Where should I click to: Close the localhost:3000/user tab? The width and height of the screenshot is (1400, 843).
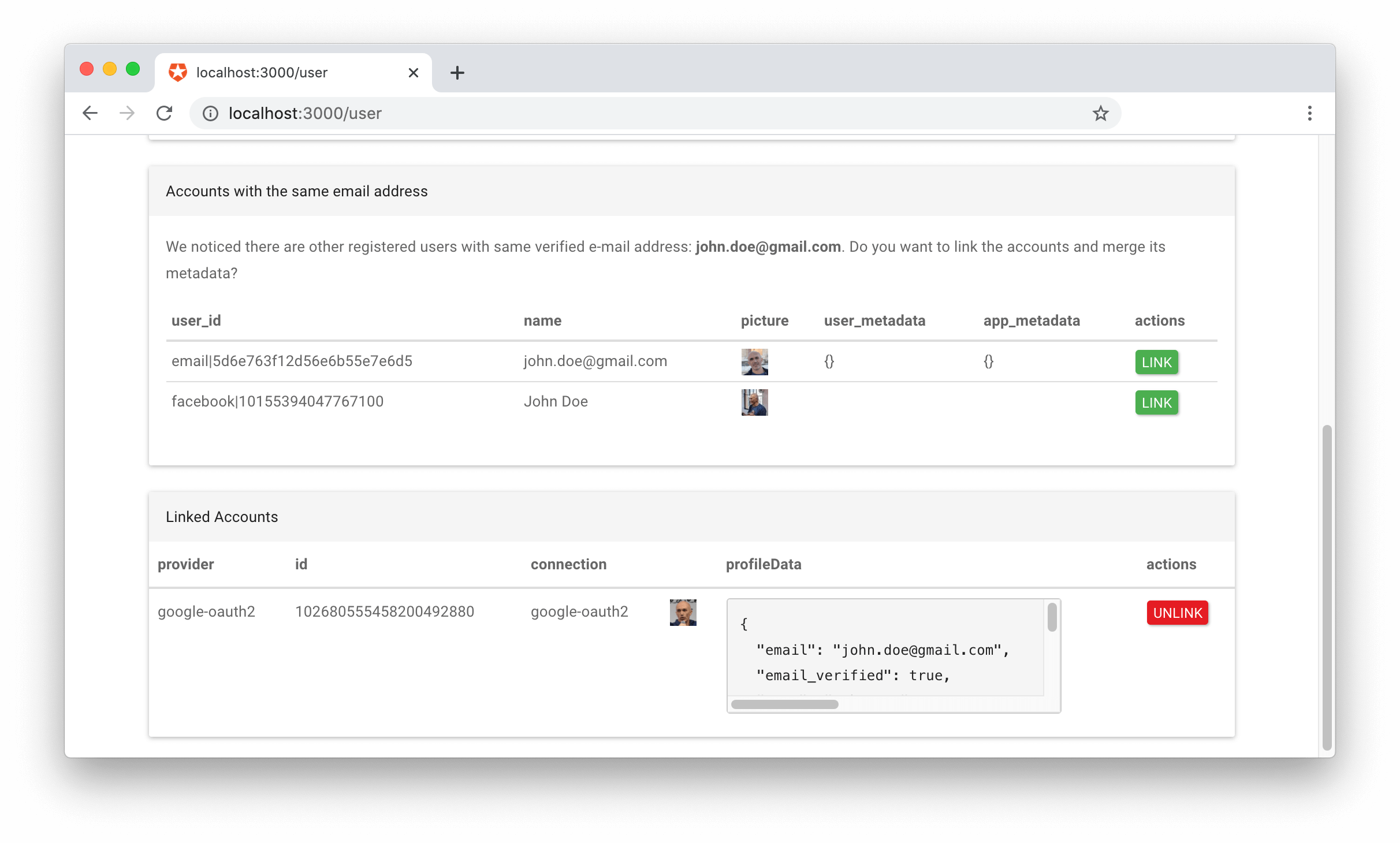tap(413, 73)
